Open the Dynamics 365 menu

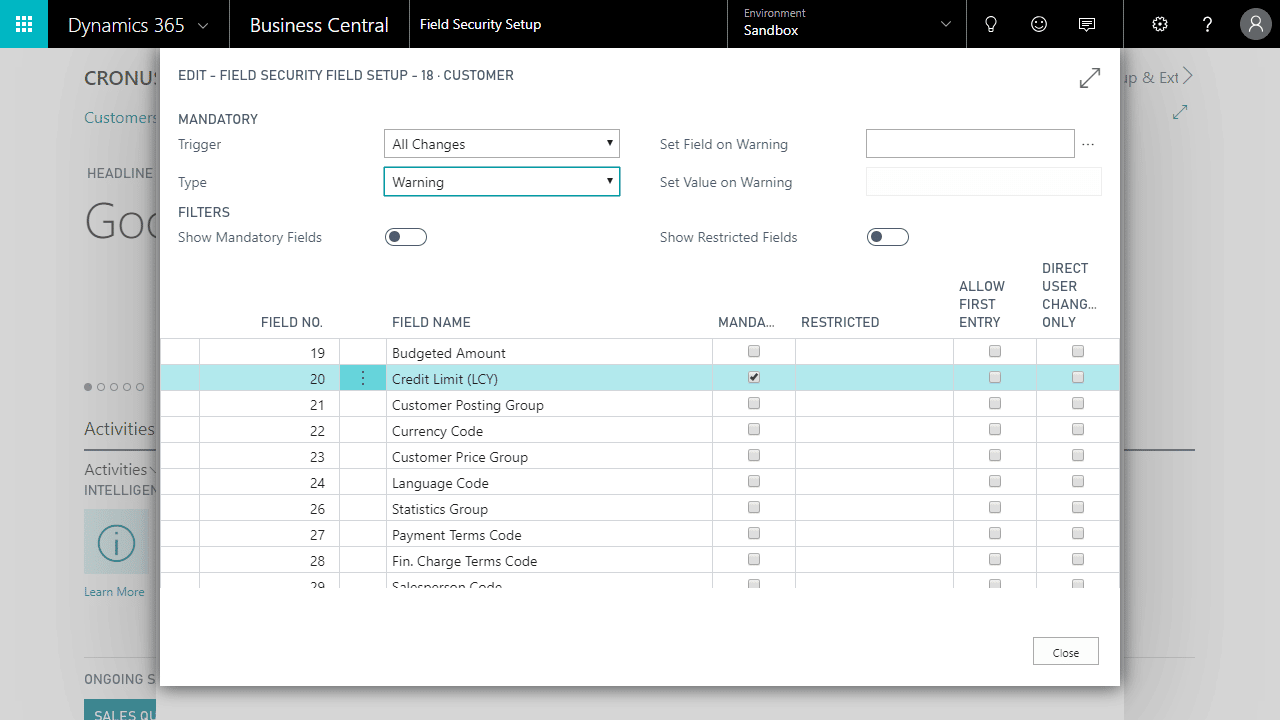(x=138, y=25)
